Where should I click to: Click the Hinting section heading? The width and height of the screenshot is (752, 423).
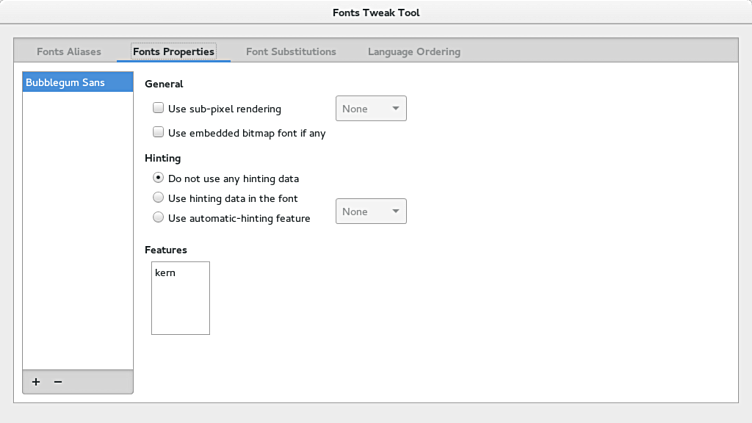point(163,158)
